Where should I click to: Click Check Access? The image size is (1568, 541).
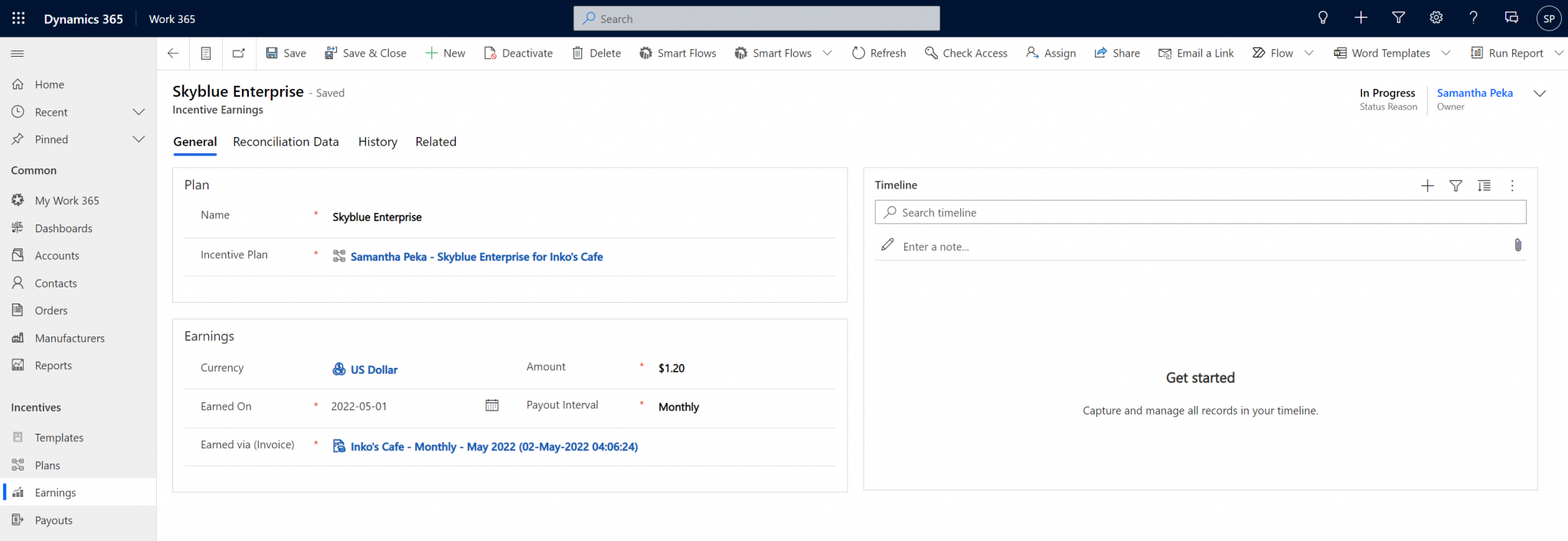(966, 53)
